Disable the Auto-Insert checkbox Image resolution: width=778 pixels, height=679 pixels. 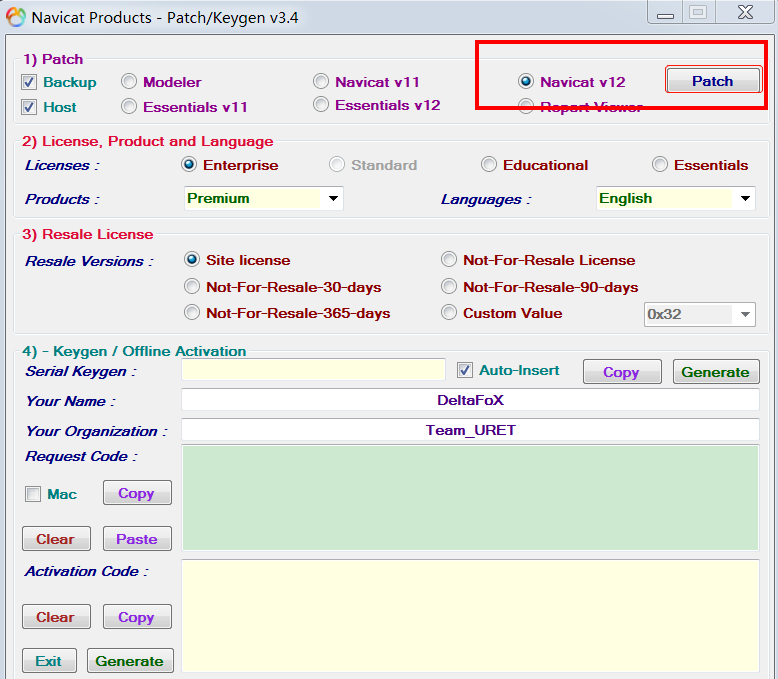(464, 370)
